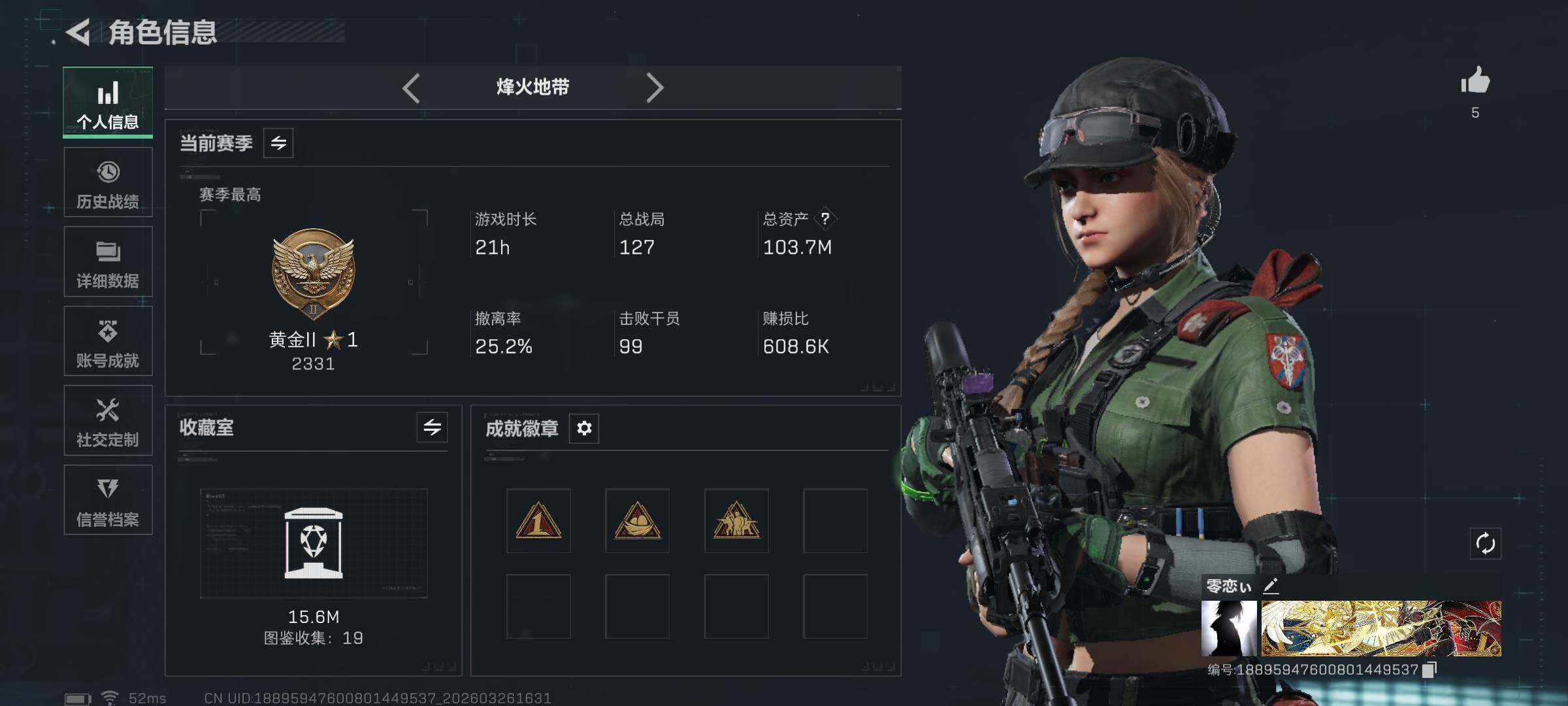Open the 收藏室 trophy display case

pos(314,543)
